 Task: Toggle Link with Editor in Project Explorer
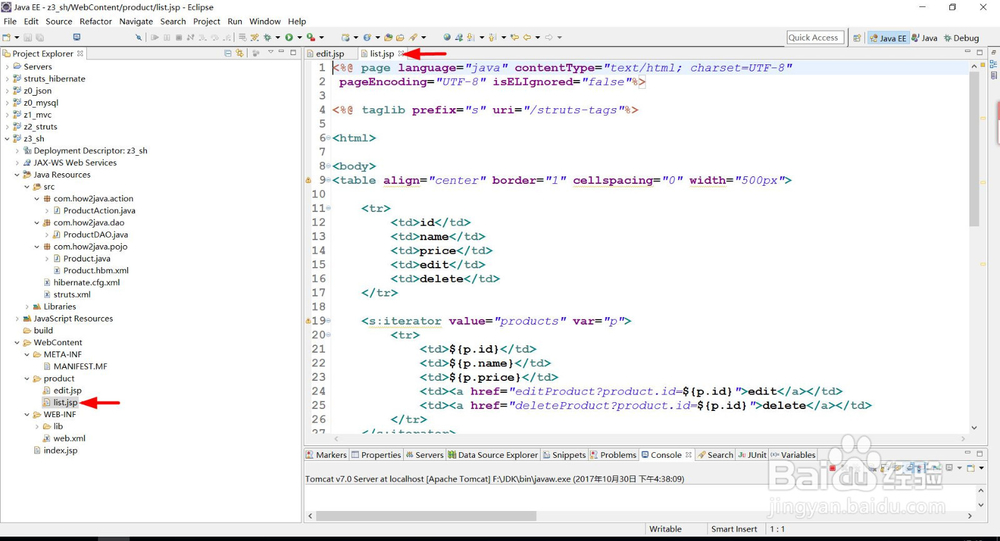tap(239, 54)
